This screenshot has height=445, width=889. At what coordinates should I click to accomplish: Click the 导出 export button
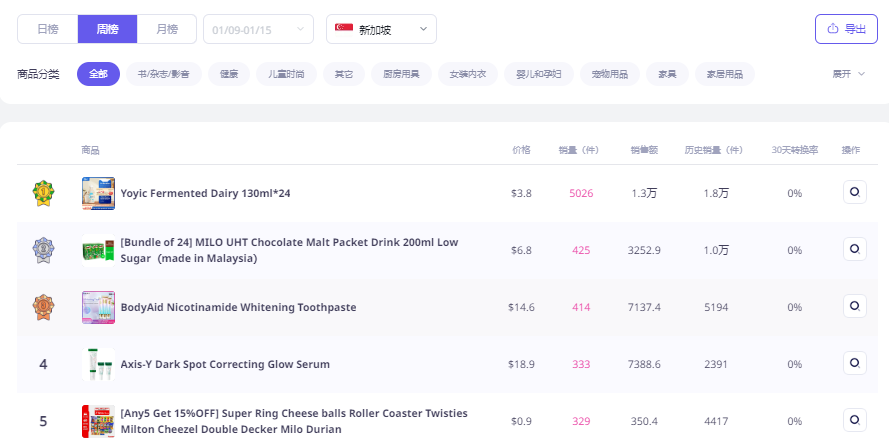pyautogui.click(x=846, y=29)
